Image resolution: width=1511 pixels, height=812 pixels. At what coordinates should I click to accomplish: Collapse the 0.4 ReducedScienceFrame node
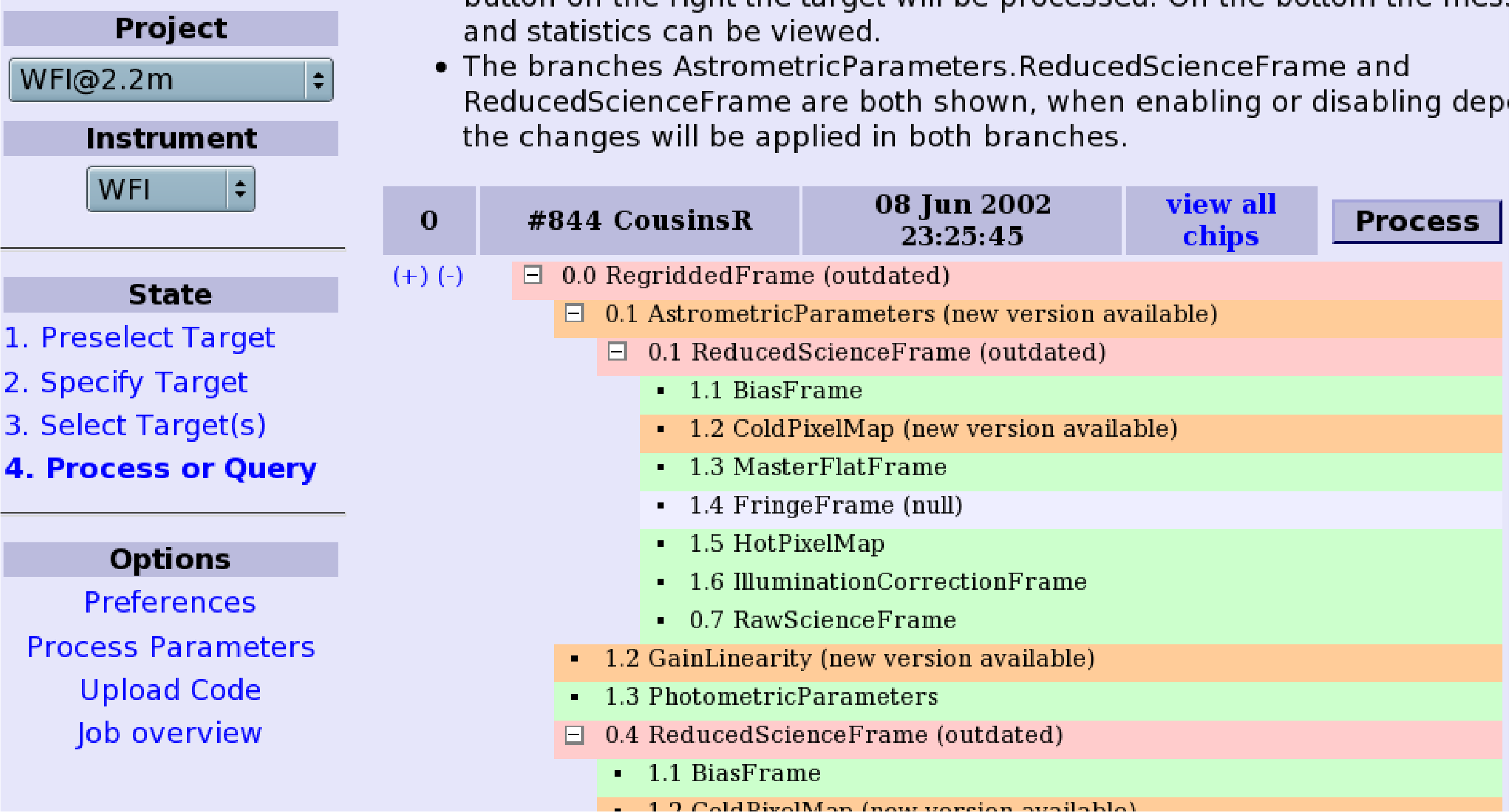(x=574, y=735)
